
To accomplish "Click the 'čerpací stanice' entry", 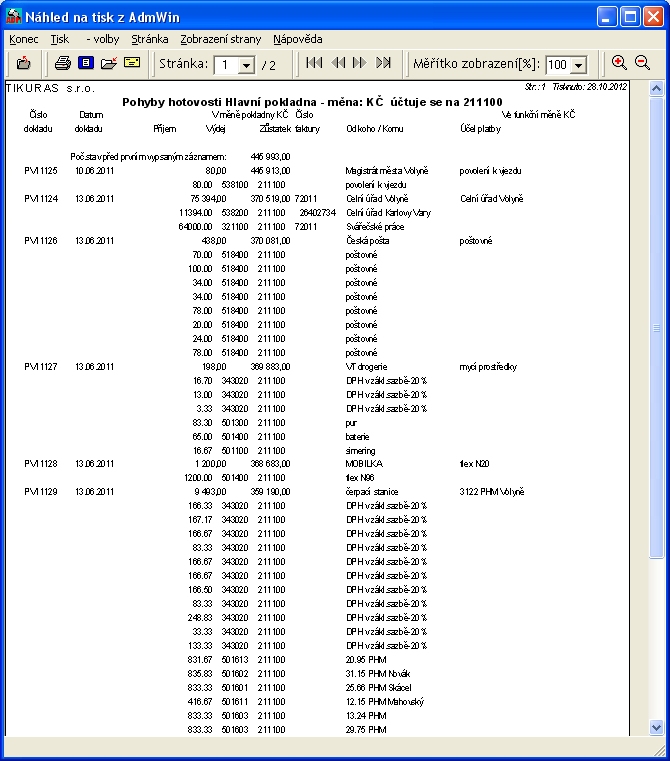I will coord(372,492).
